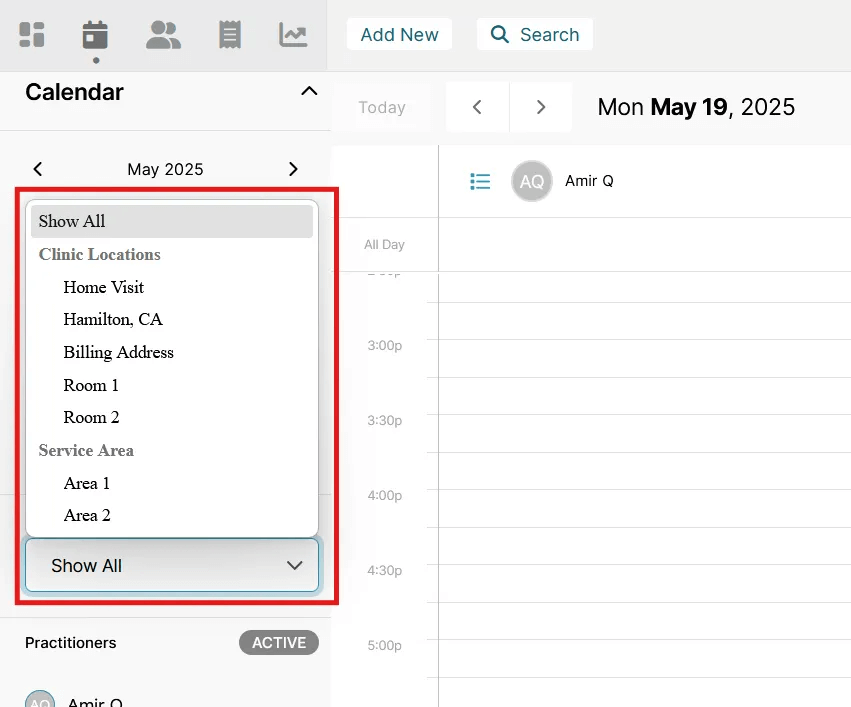Click the Practitioners heading
The width and height of the screenshot is (851, 707).
click(x=71, y=642)
